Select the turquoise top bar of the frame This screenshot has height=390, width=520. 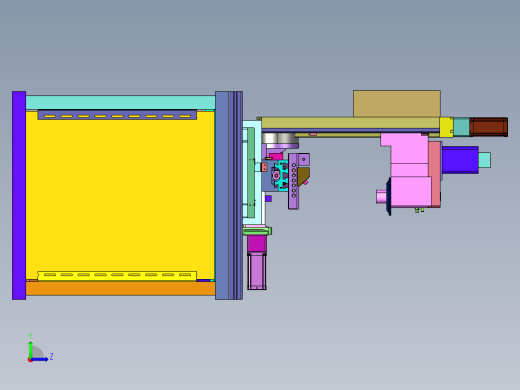click(120, 102)
